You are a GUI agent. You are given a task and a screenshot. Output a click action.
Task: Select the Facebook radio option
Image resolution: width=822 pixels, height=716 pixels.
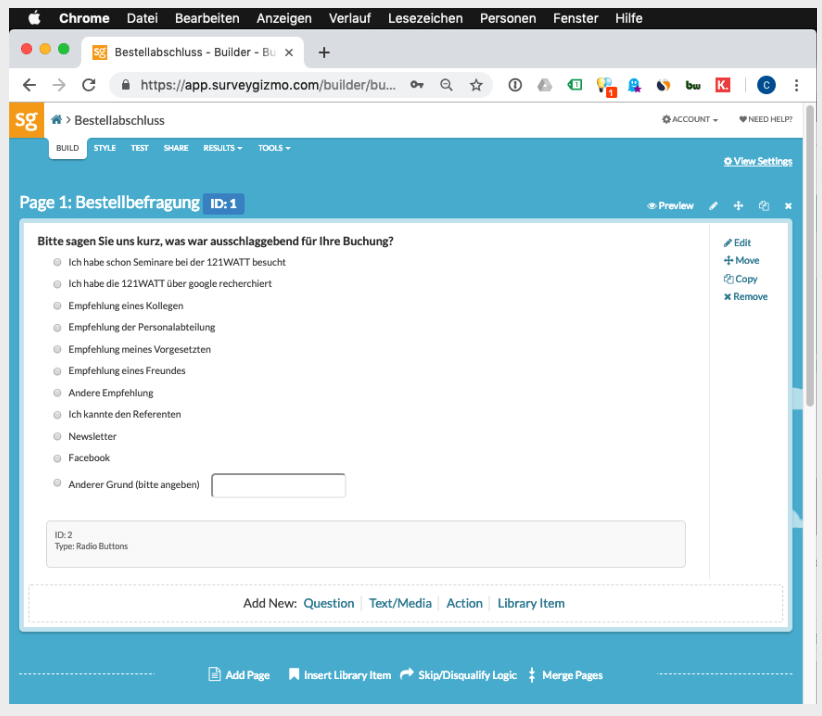[x=57, y=458]
